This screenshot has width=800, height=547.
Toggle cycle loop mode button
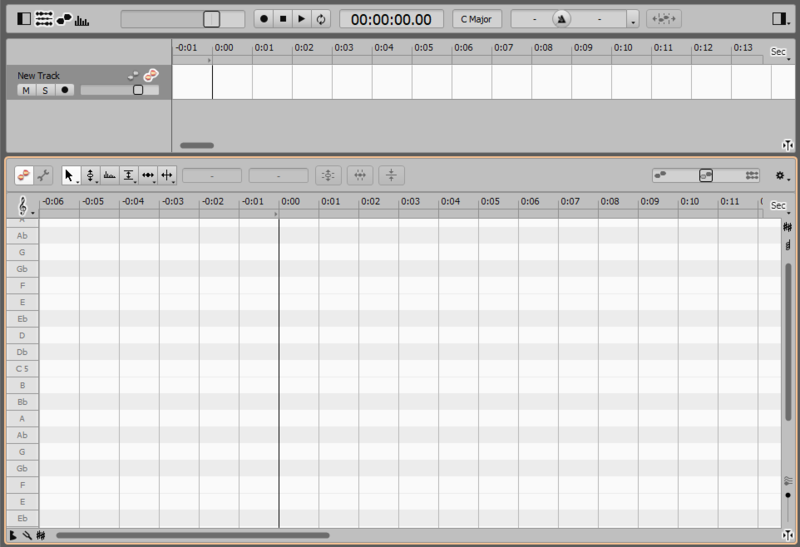pos(321,19)
